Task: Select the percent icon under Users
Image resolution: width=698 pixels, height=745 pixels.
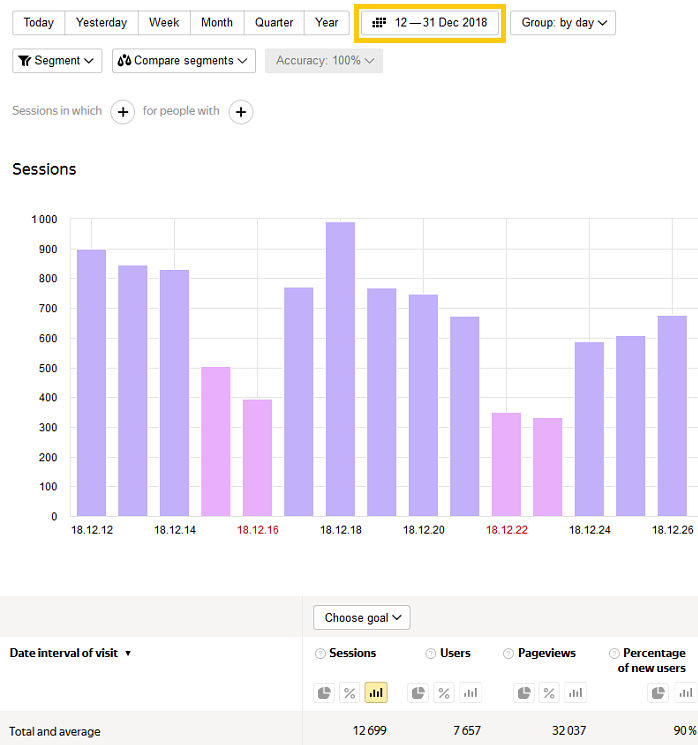Action: (x=444, y=693)
